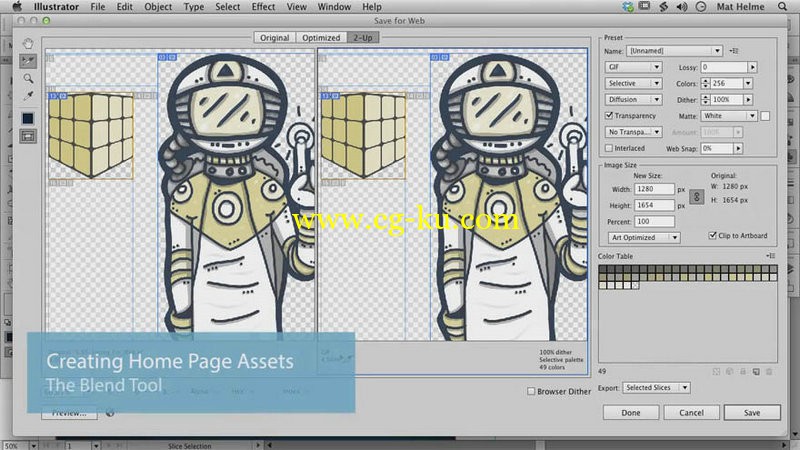Click the Colors stepper arrows
800x450 pixels.
coord(705,83)
